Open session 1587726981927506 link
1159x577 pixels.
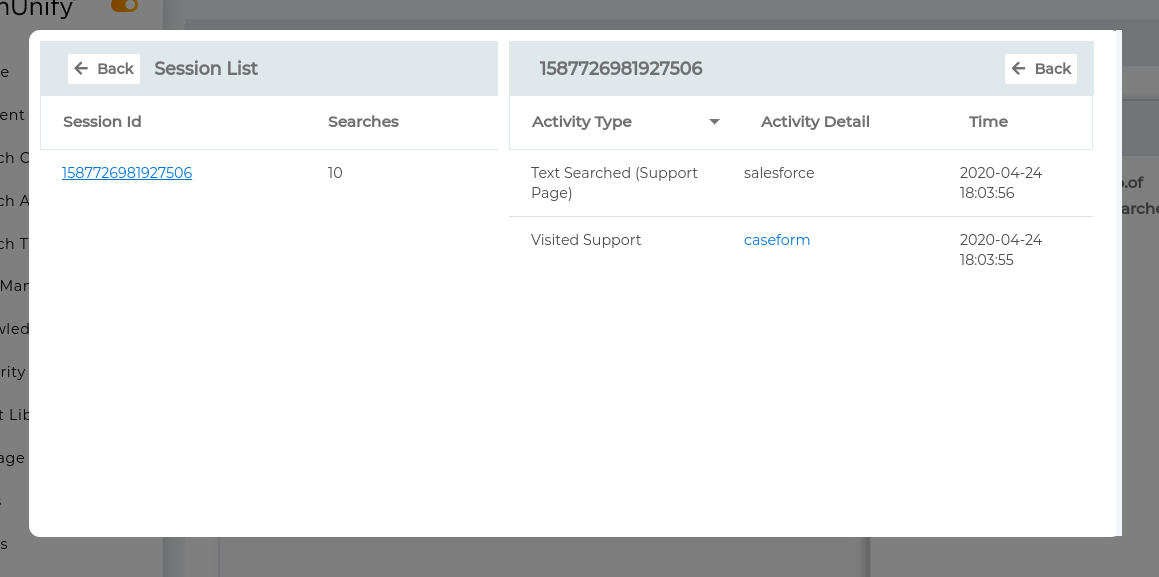[x=127, y=173]
